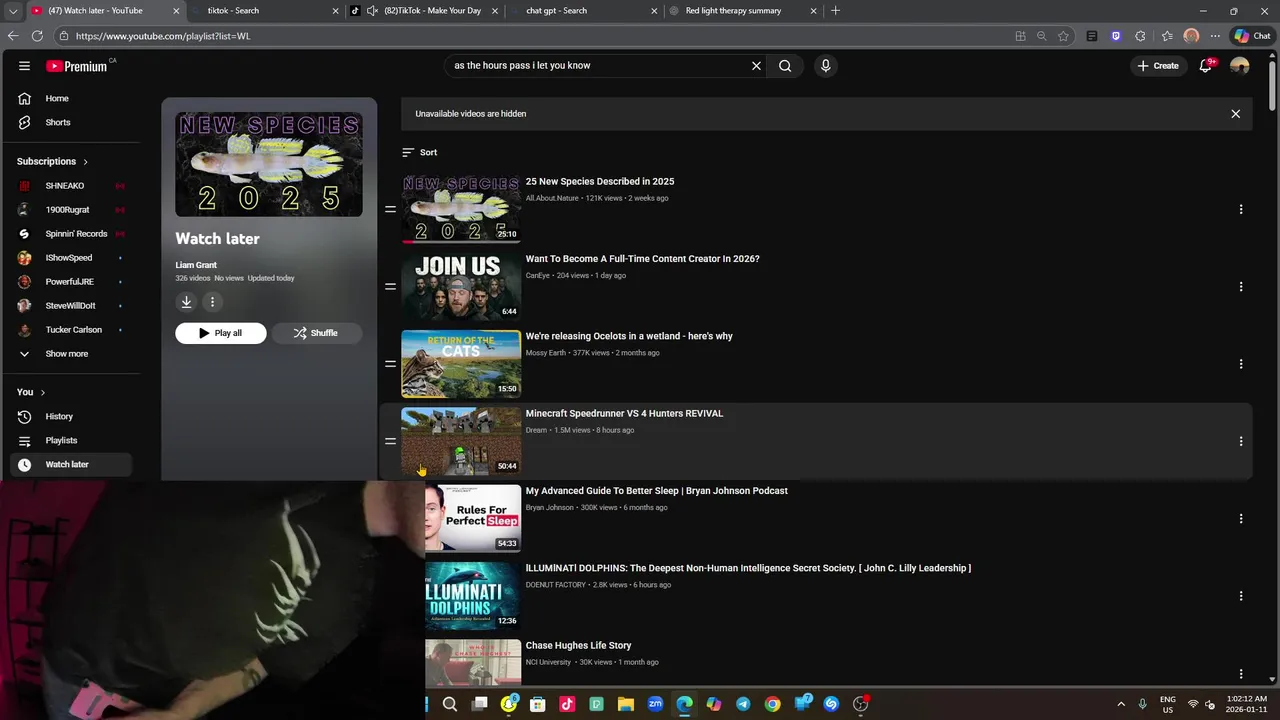Click the search magnifier button
This screenshot has height=720, width=1280.
pos(785,66)
